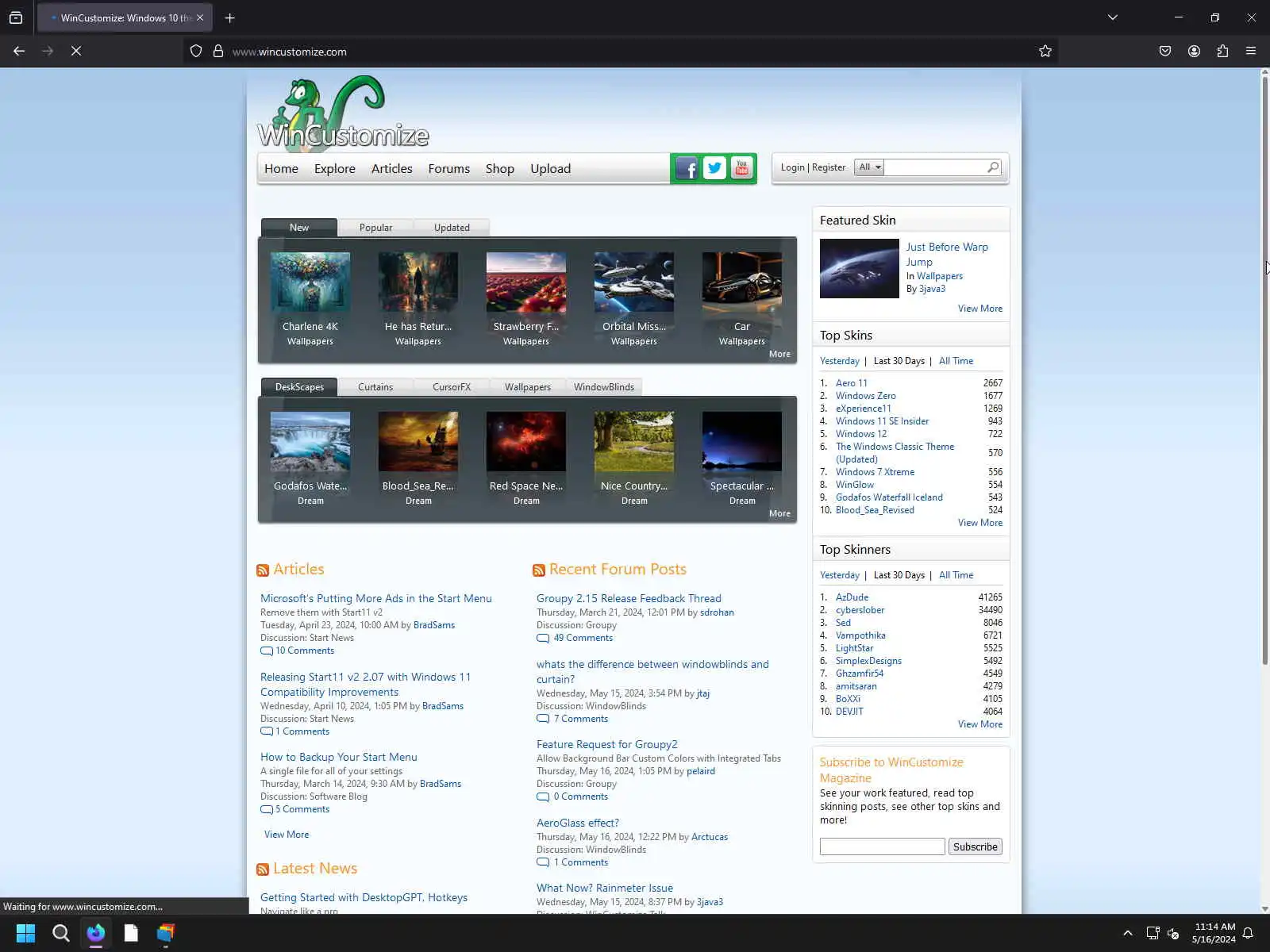Viewport: 1270px width, 952px height.
Task: Open Aero 11 top skin link
Action: pyautogui.click(x=852, y=383)
